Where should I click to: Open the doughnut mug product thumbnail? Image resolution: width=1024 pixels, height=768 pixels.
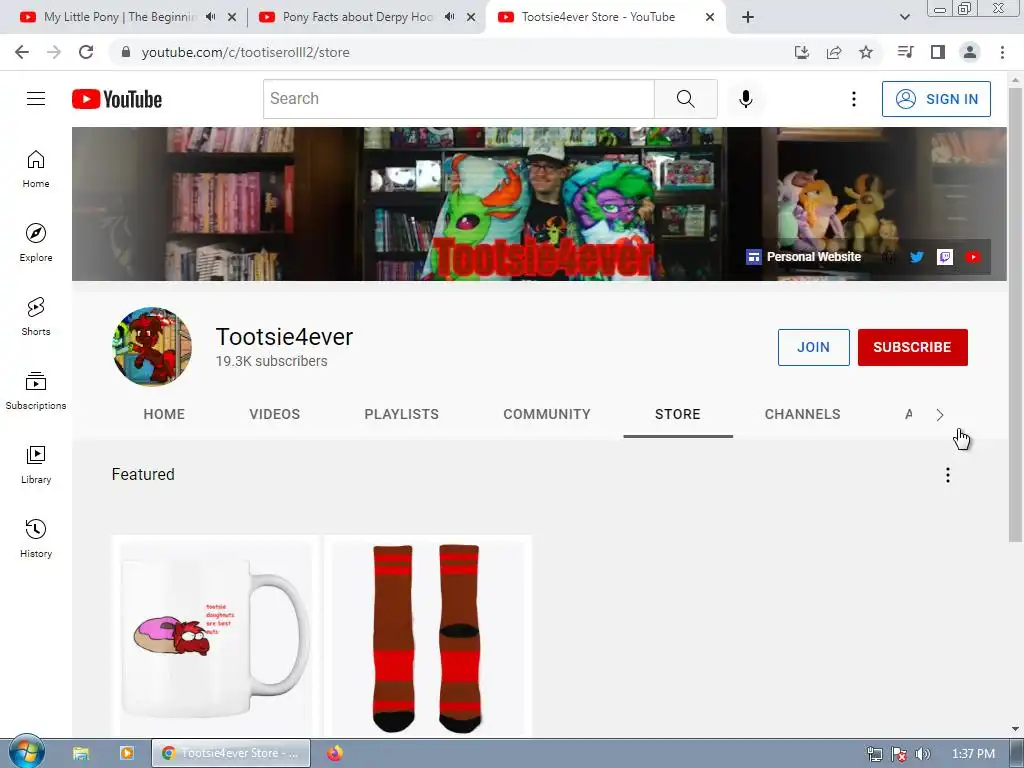tap(215, 637)
